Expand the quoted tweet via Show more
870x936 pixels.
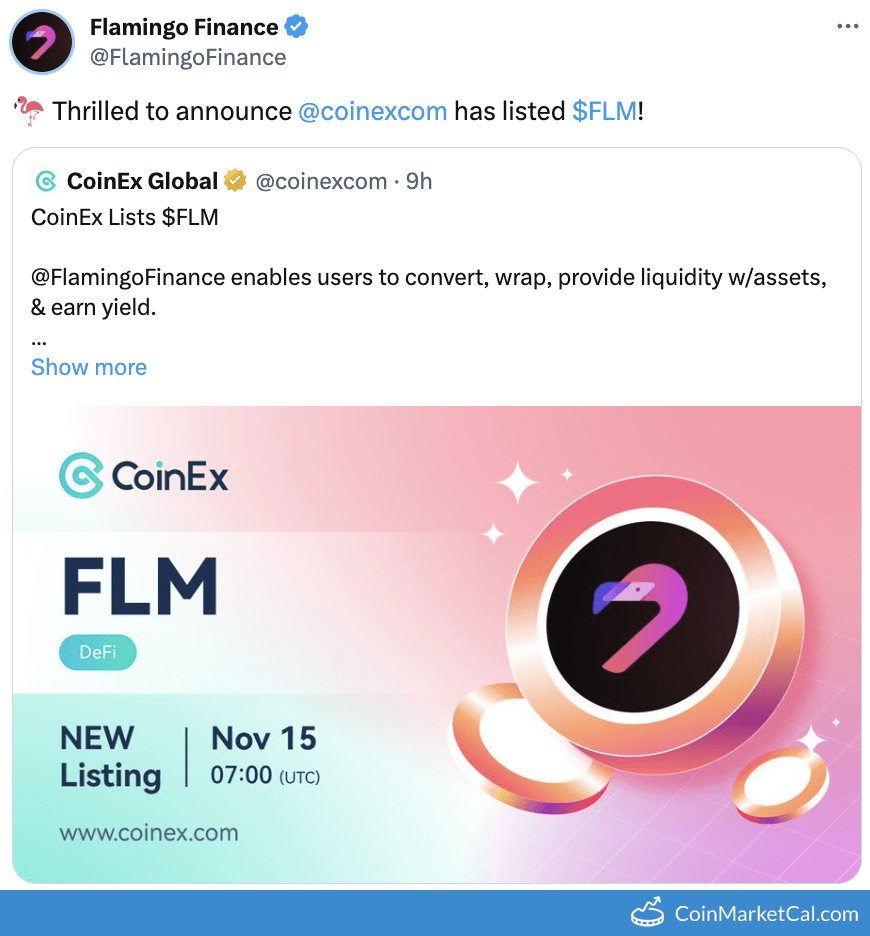(x=88, y=367)
